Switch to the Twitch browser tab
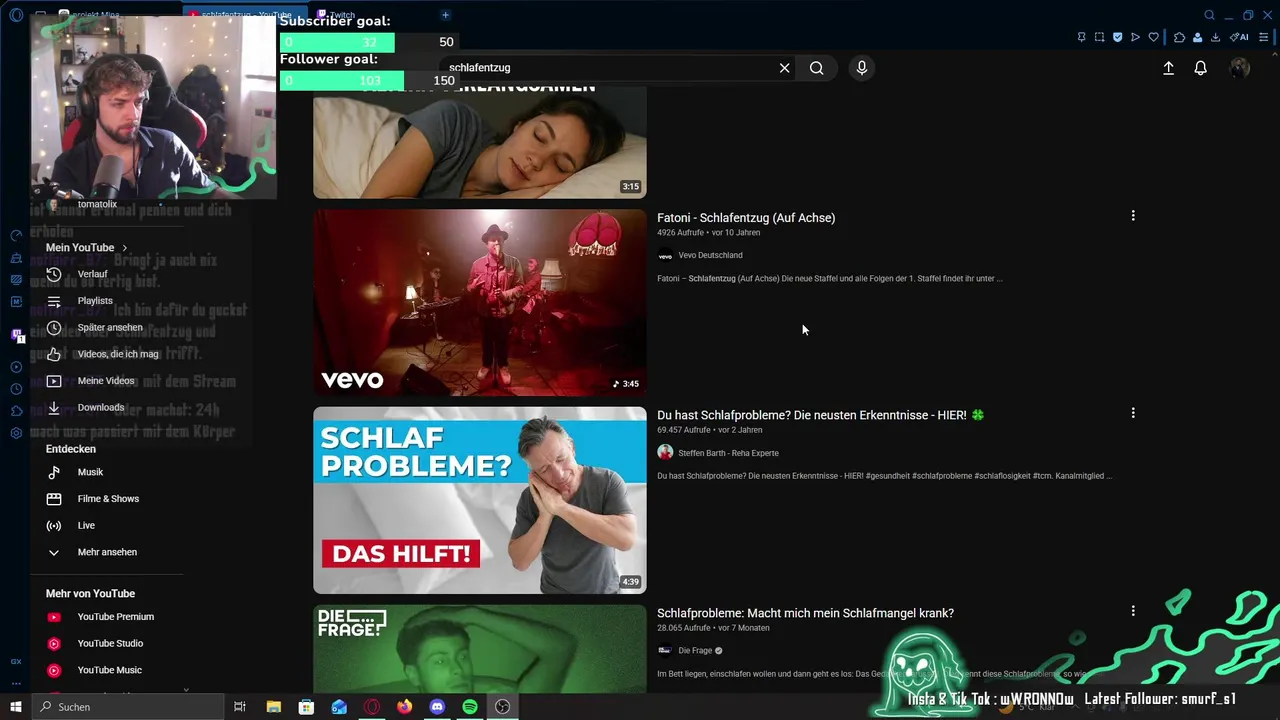 342,15
